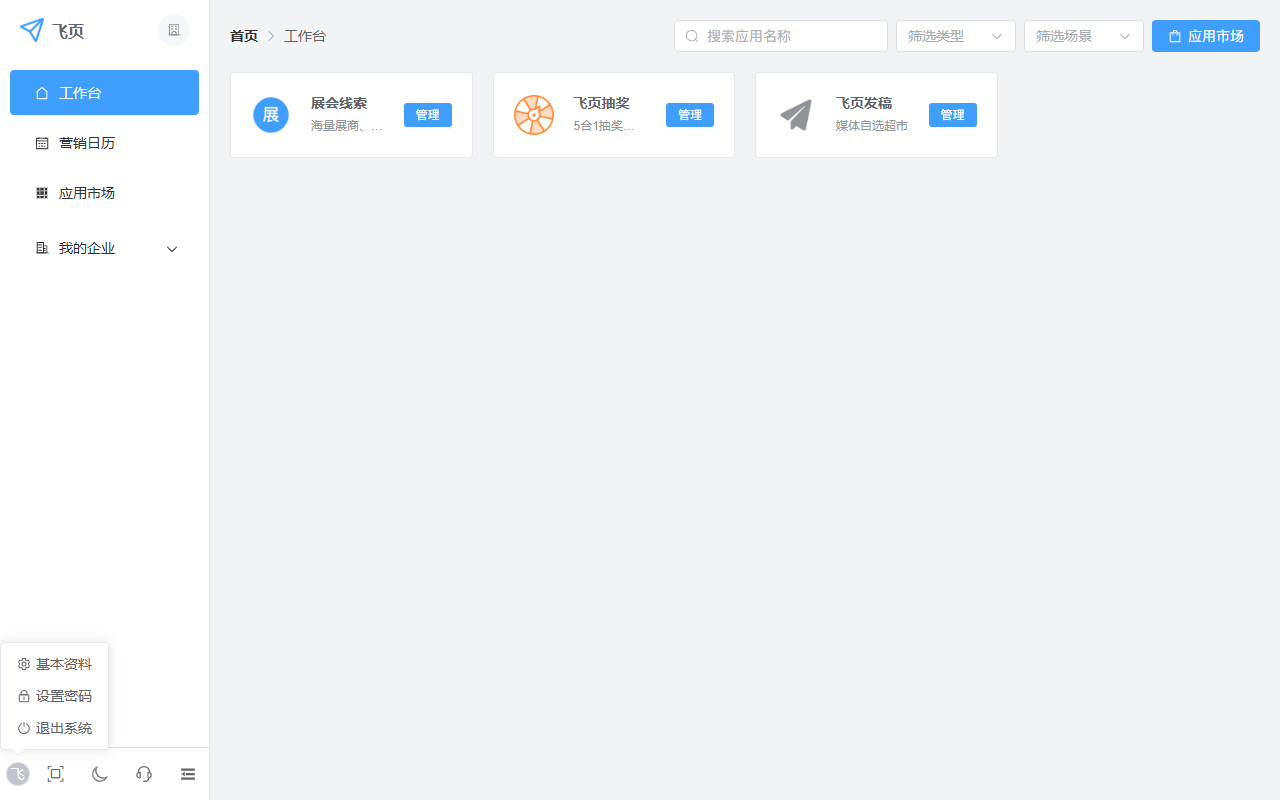Viewport: 1280px width, 800px height.
Task: Select the 营销日历 calendar icon
Action: 41,142
